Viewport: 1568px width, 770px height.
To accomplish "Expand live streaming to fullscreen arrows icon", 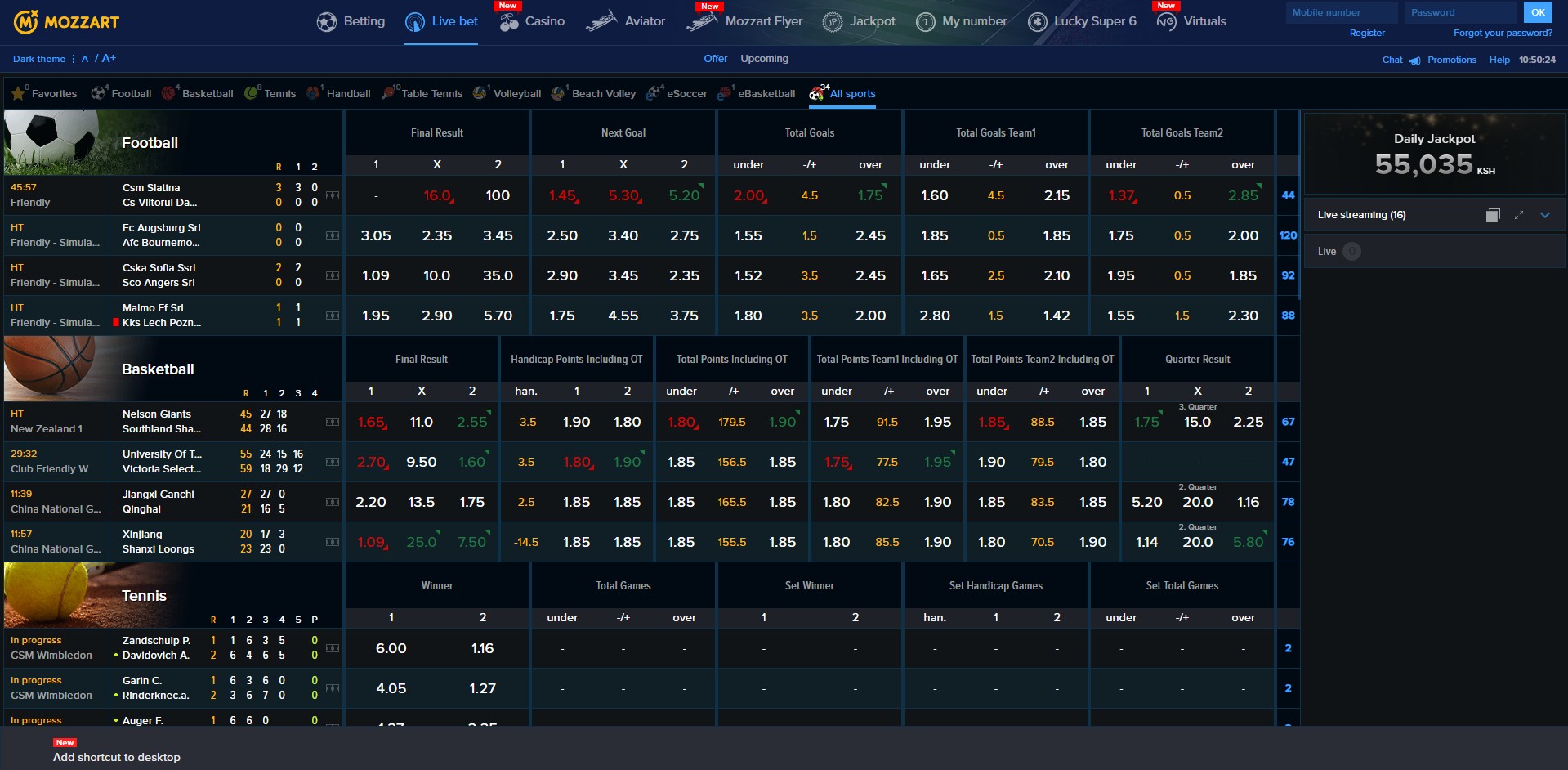I will coord(1519,214).
